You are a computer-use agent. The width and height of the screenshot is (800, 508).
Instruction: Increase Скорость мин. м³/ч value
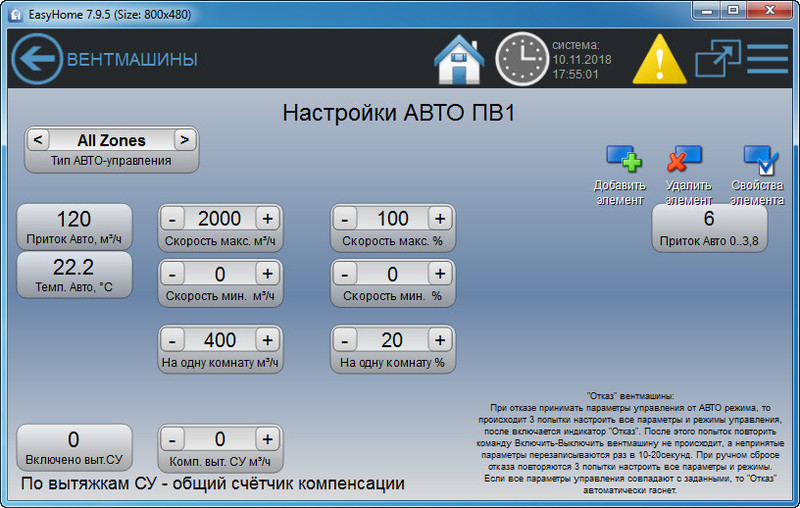click(x=267, y=274)
